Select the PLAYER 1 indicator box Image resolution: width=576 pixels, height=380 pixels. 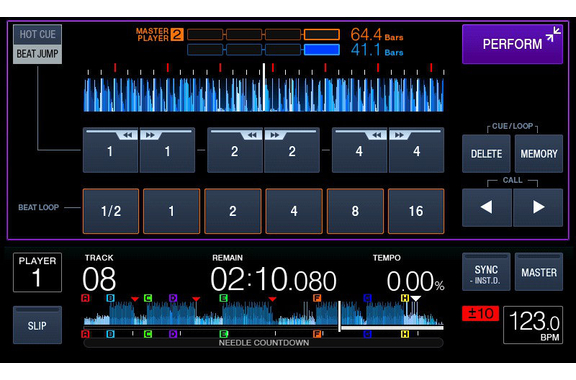37,272
